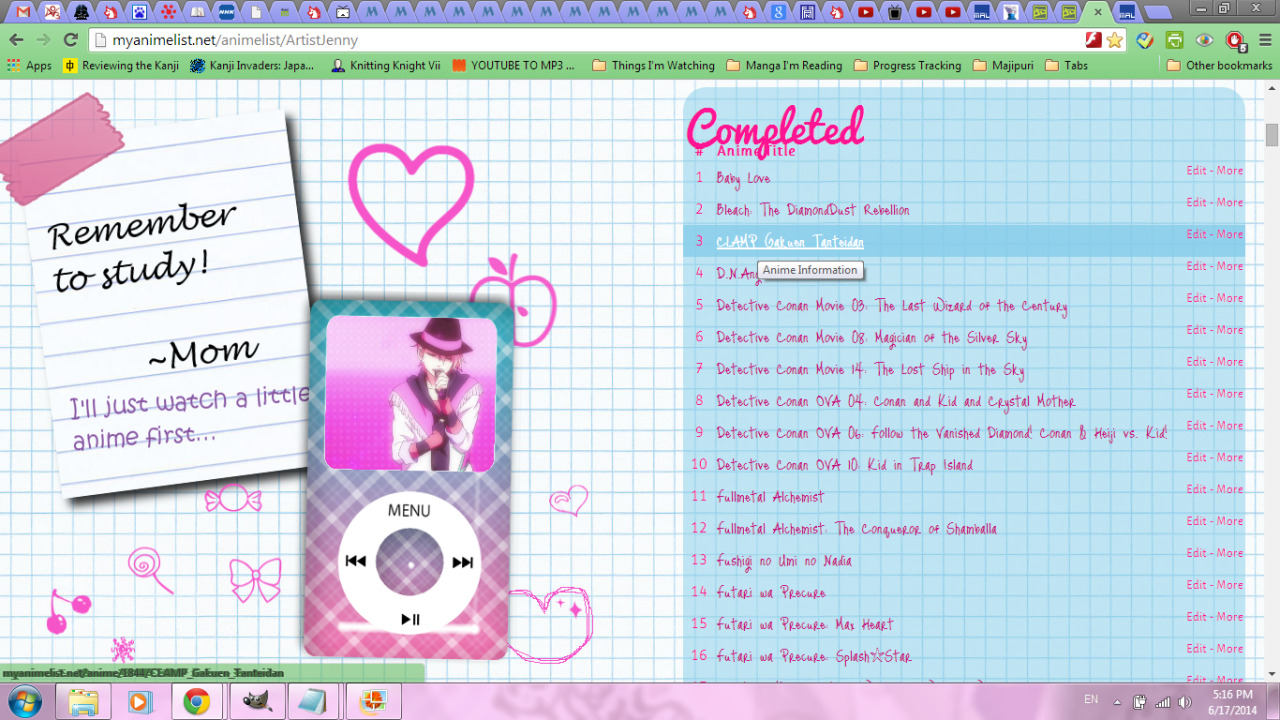Click the Gmail tab
This screenshot has height=720, width=1280.
21,12
